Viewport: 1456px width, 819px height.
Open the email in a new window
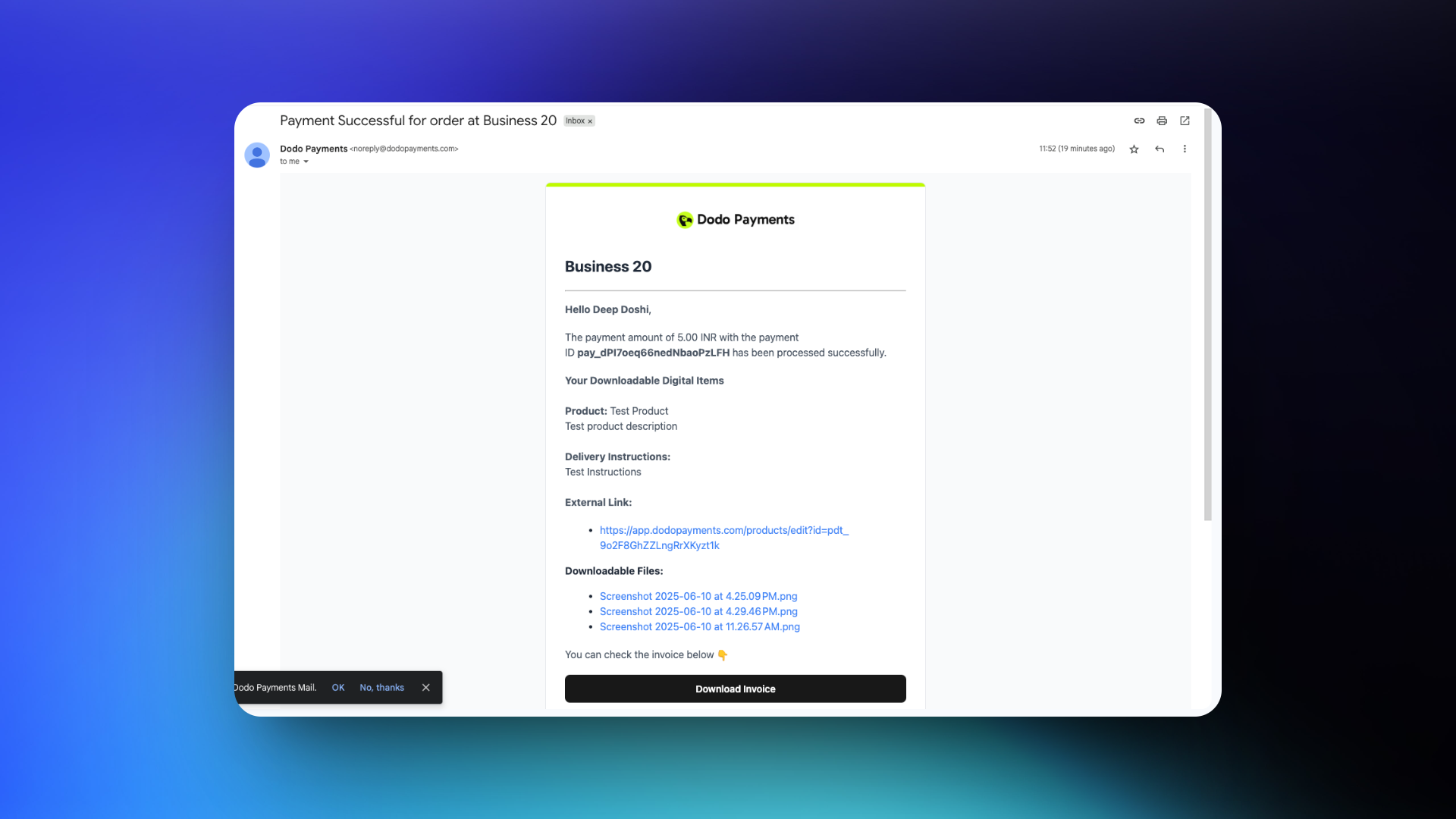[1185, 121]
